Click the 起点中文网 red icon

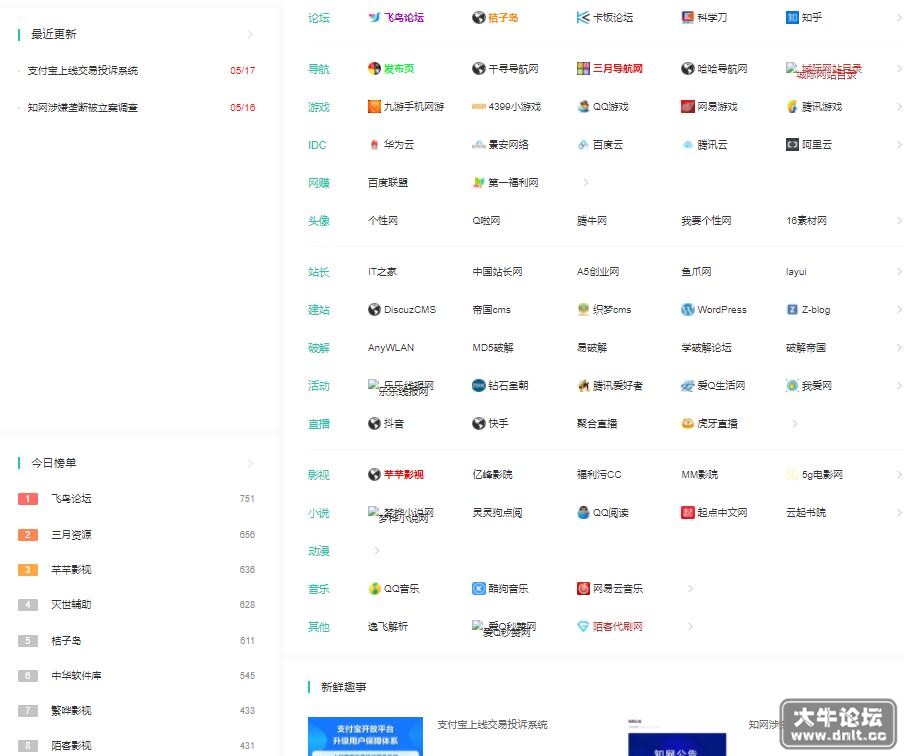point(688,513)
